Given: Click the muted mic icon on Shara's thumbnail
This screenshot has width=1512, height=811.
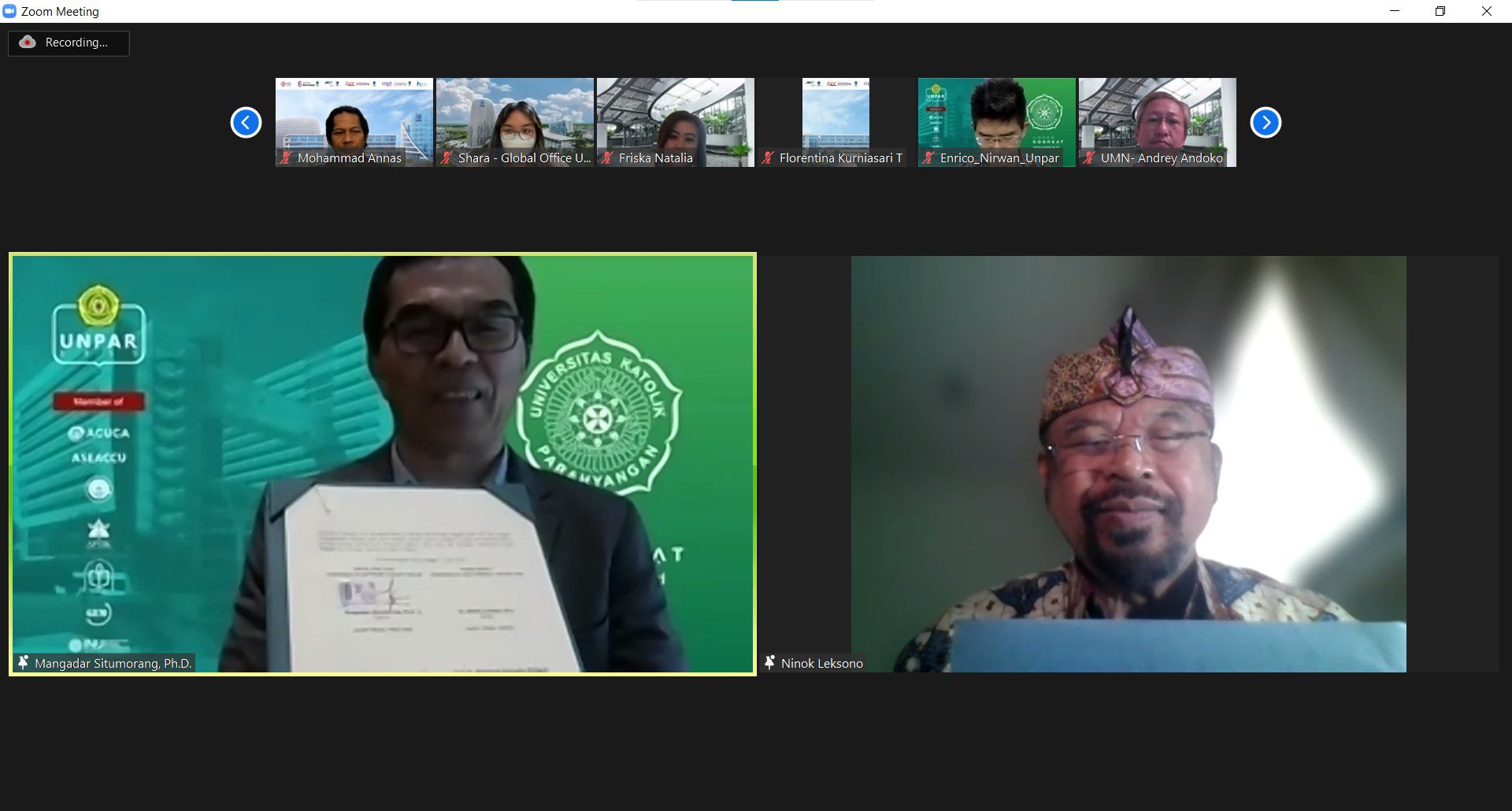Looking at the screenshot, I should (447, 158).
